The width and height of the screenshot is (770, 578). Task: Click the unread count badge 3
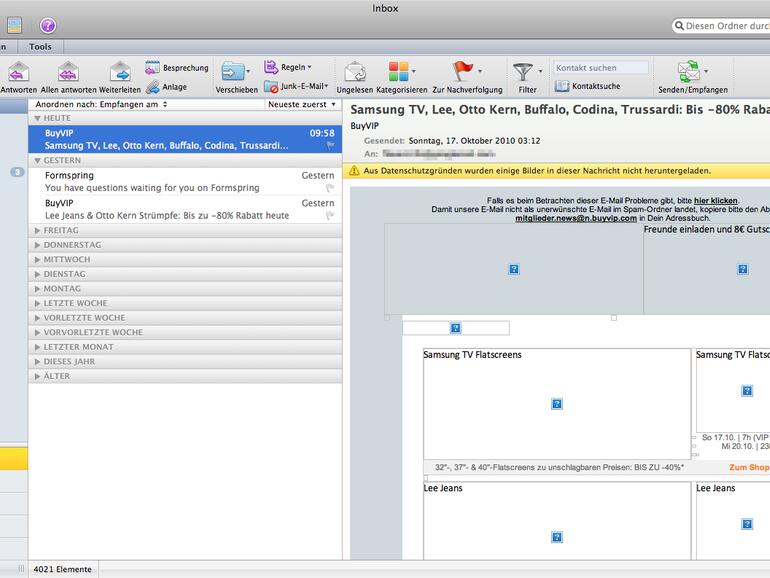click(x=17, y=172)
